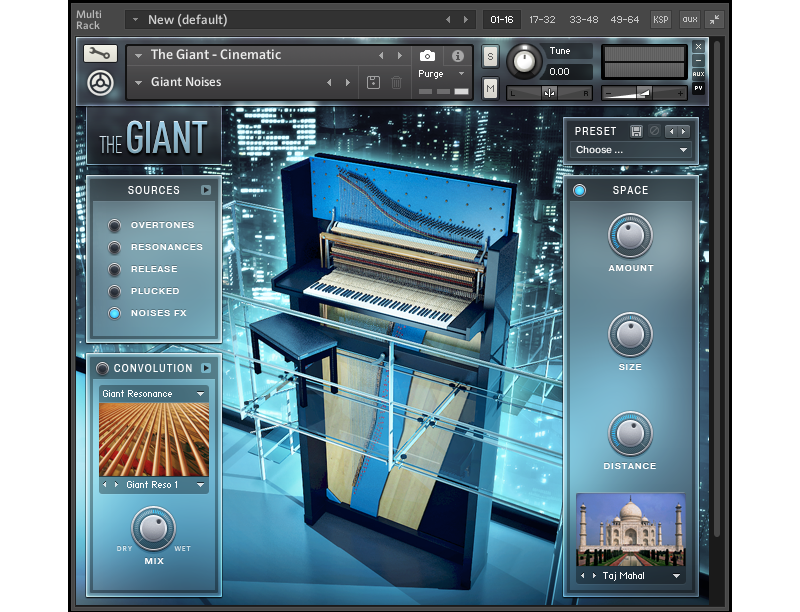Click the aux button in header
The image size is (800, 612).
coord(690,19)
